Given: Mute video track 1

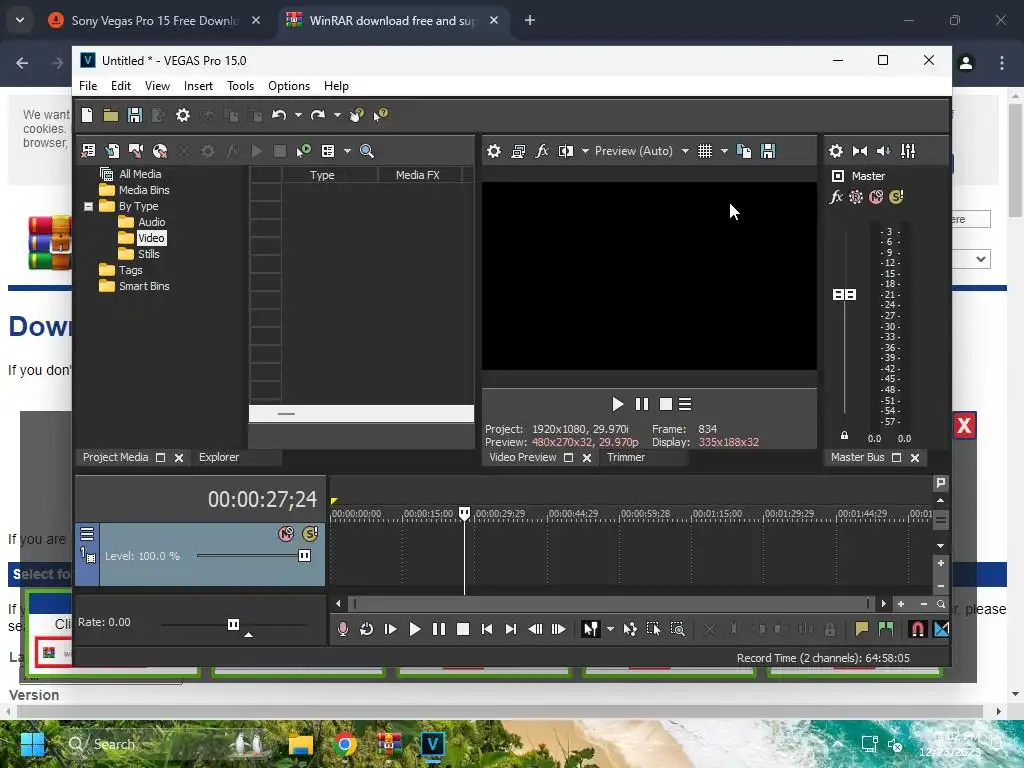Looking at the screenshot, I should (x=286, y=534).
